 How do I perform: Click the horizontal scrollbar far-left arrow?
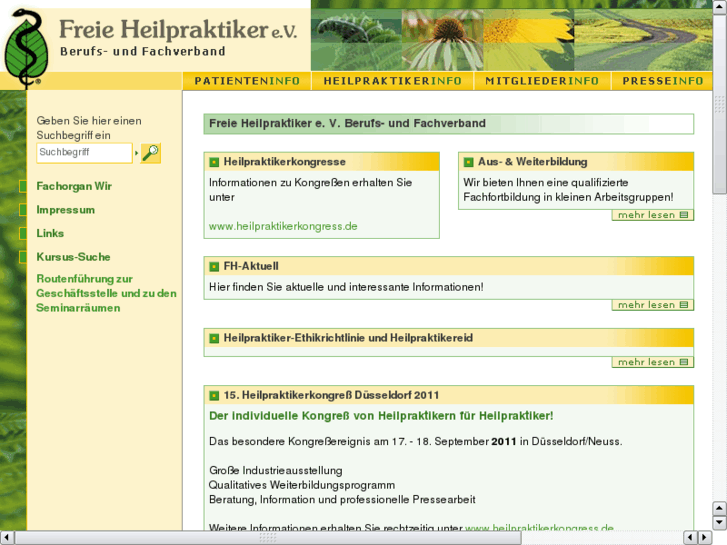7,538
